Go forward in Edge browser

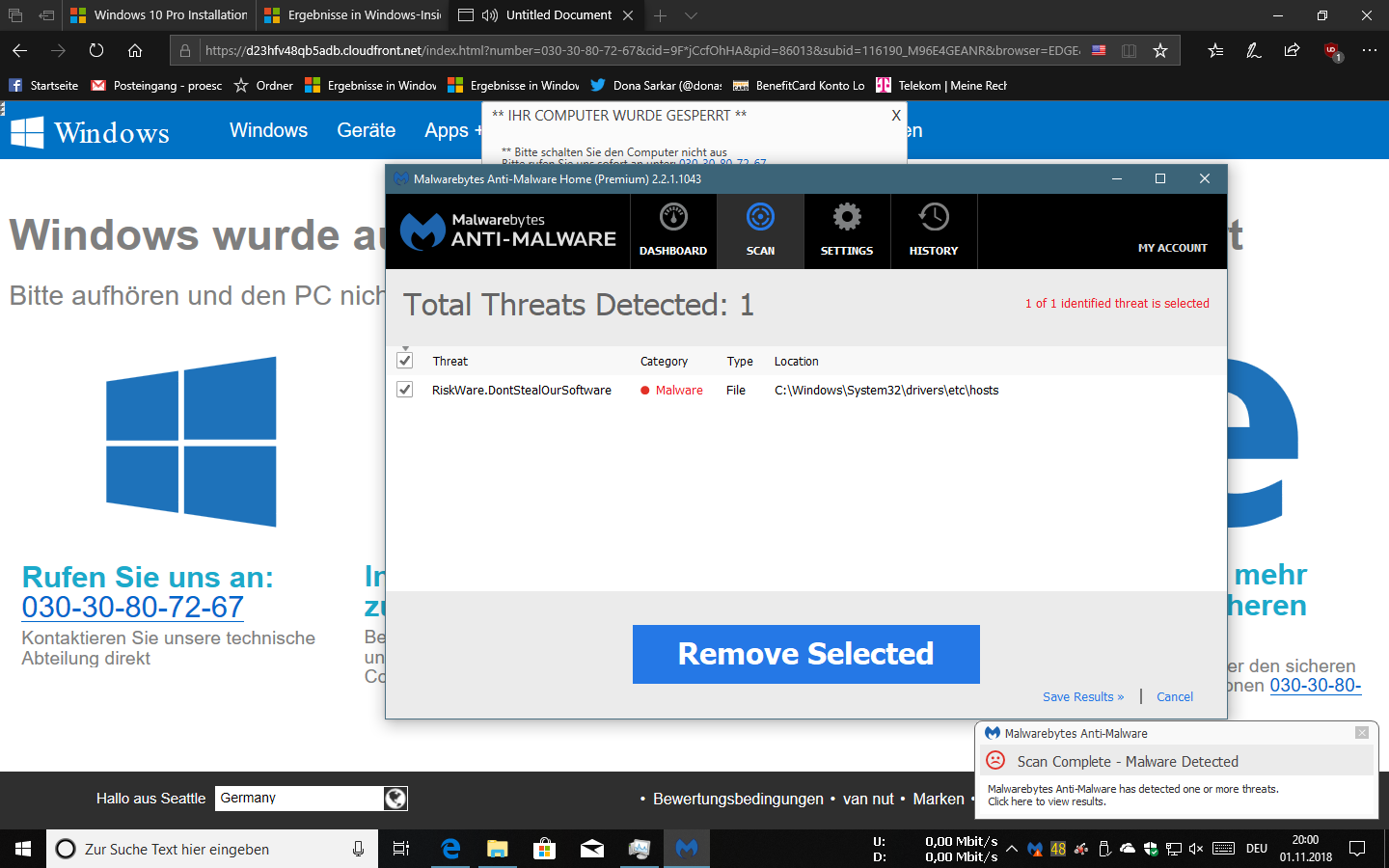pyautogui.click(x=58, y=50)
